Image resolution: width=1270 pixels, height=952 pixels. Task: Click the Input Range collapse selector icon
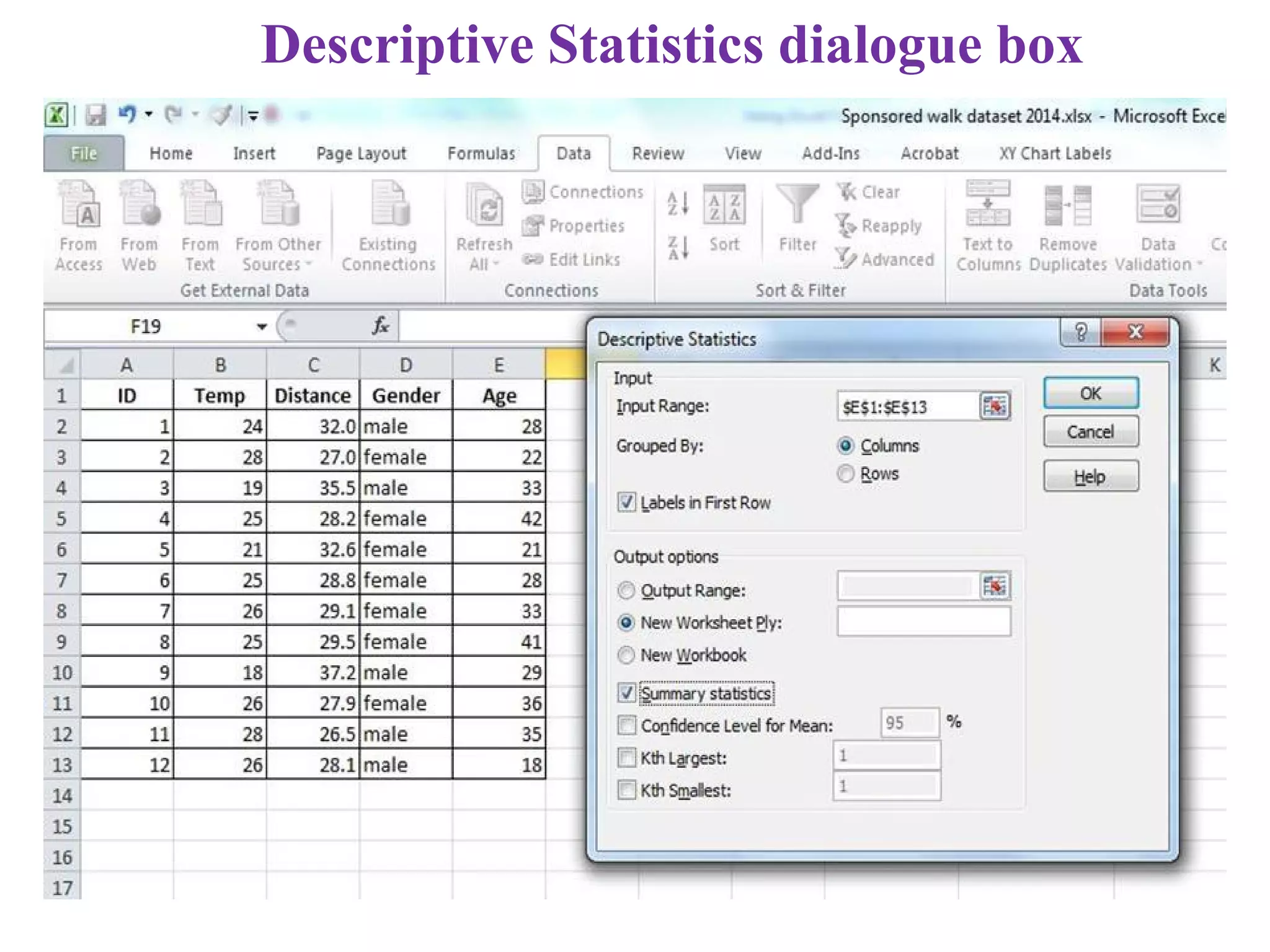[x=995, y=407]
